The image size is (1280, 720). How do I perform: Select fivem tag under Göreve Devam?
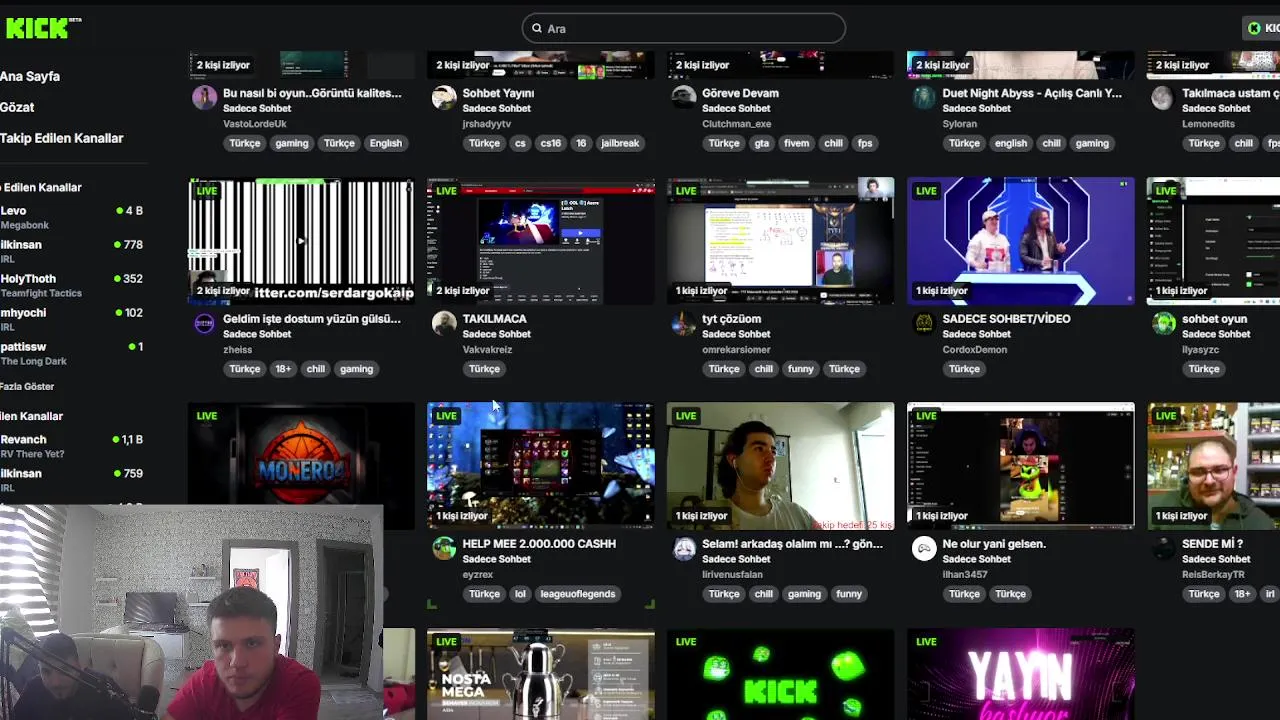coord(796,143)
